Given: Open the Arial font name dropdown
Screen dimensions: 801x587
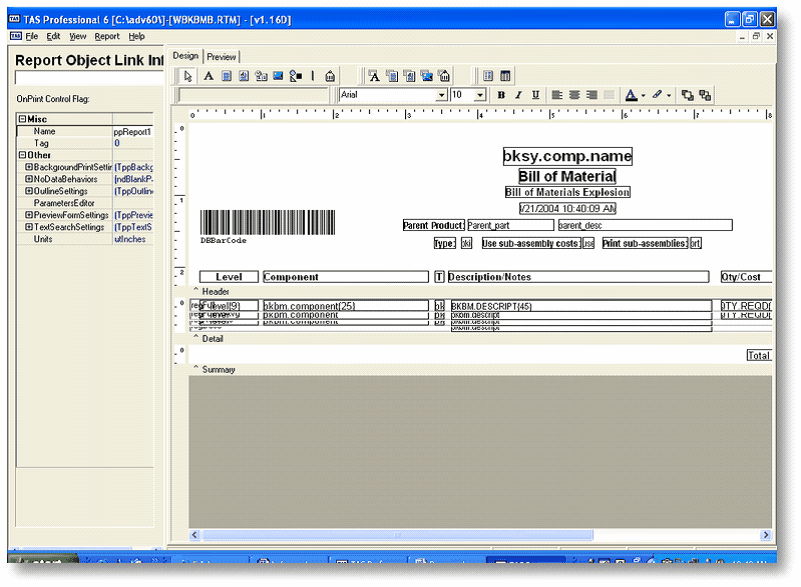Looking at the screenshot, I should 441,95.
